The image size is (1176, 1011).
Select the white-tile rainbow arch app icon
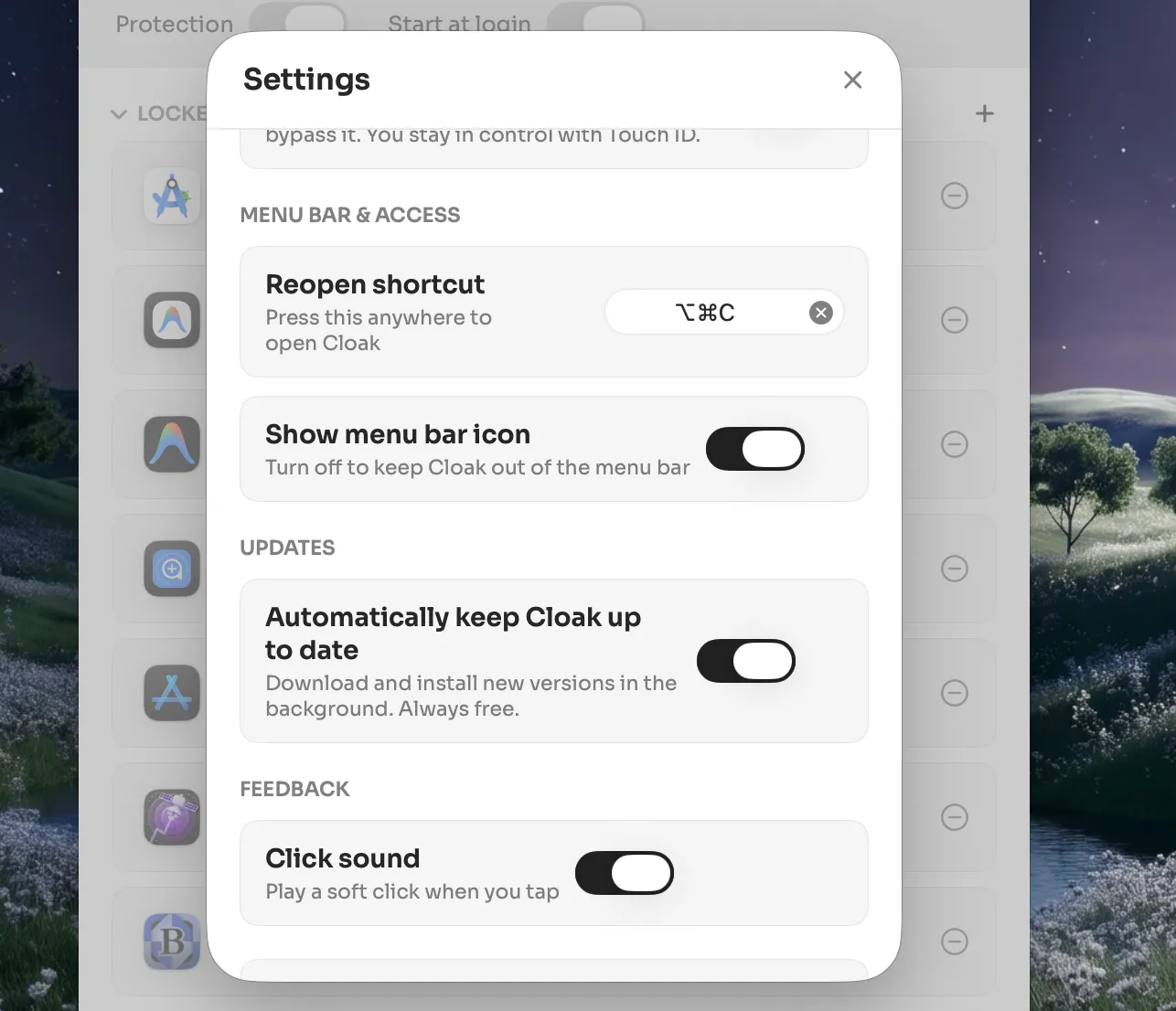172,320
